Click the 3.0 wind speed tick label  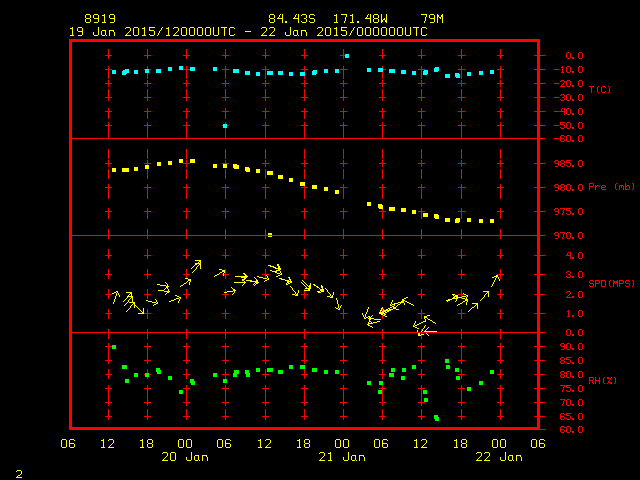(574, 275)
